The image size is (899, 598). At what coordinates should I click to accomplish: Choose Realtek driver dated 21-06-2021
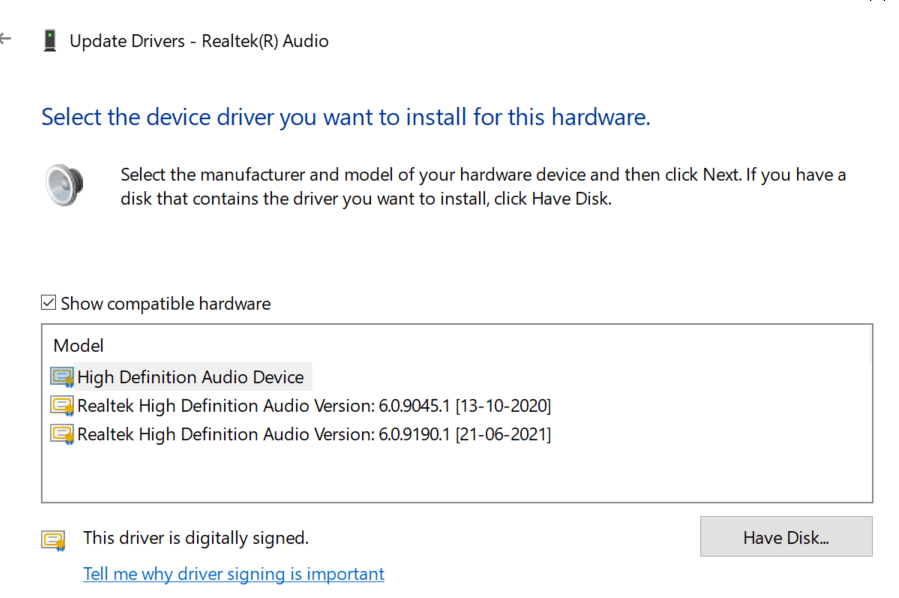click(313, 434)
